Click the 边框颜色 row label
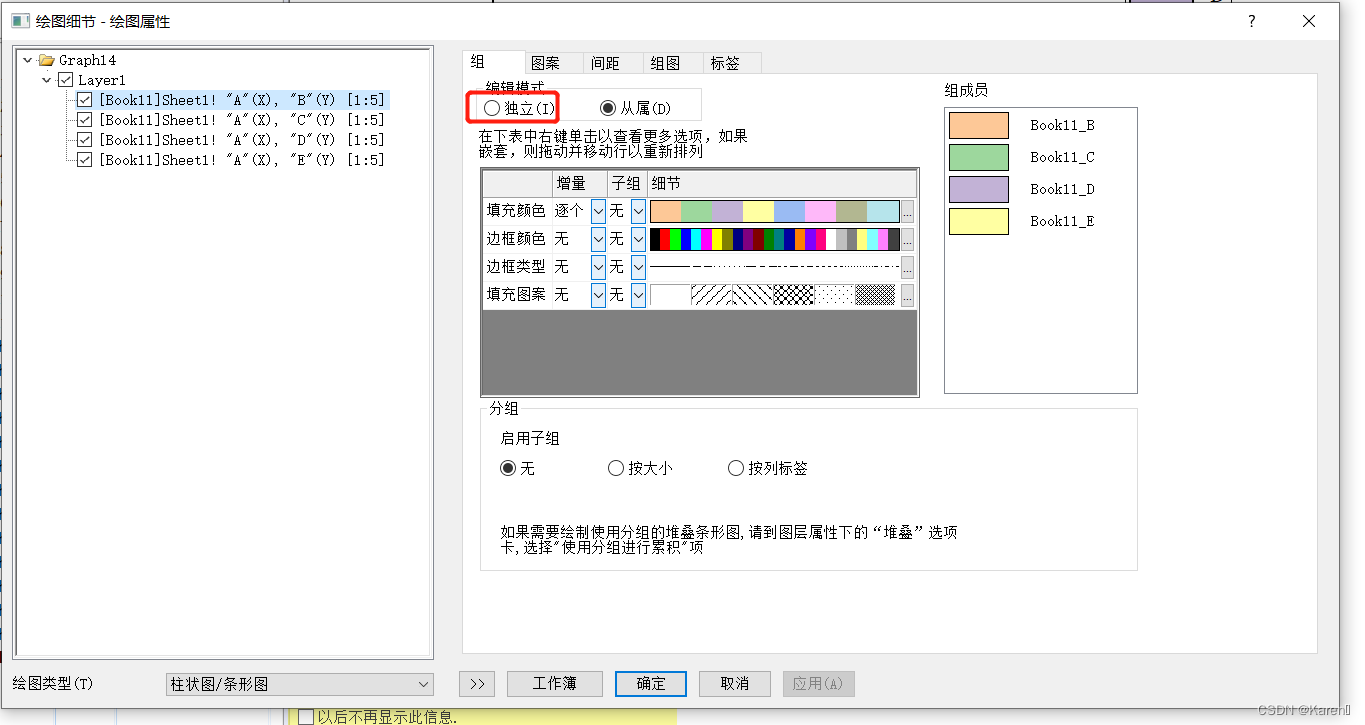1365x725 pixels. [x=516, y=239]
